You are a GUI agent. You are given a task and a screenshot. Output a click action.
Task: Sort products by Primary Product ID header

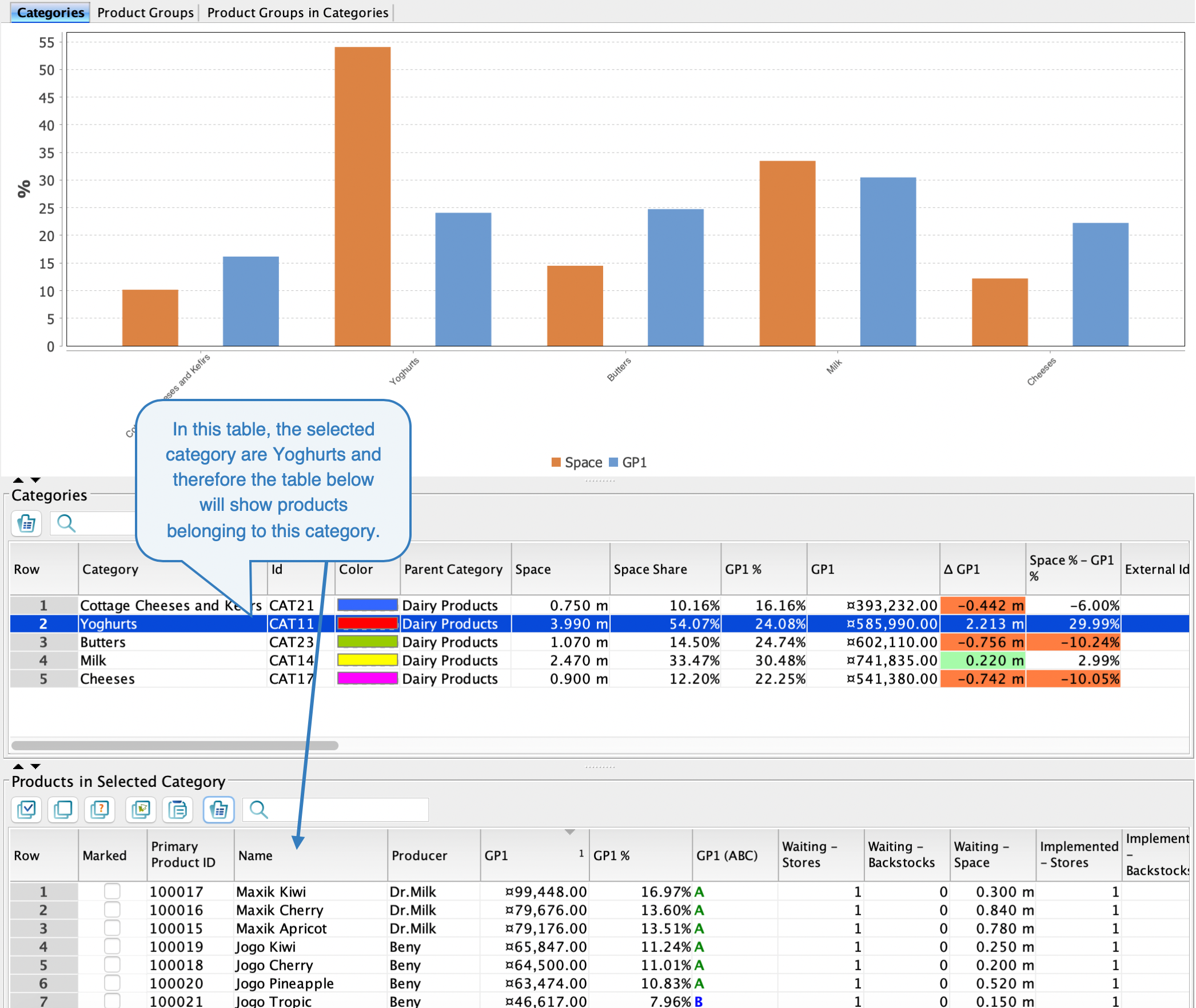pyautogui.click(x=190, y=855)
